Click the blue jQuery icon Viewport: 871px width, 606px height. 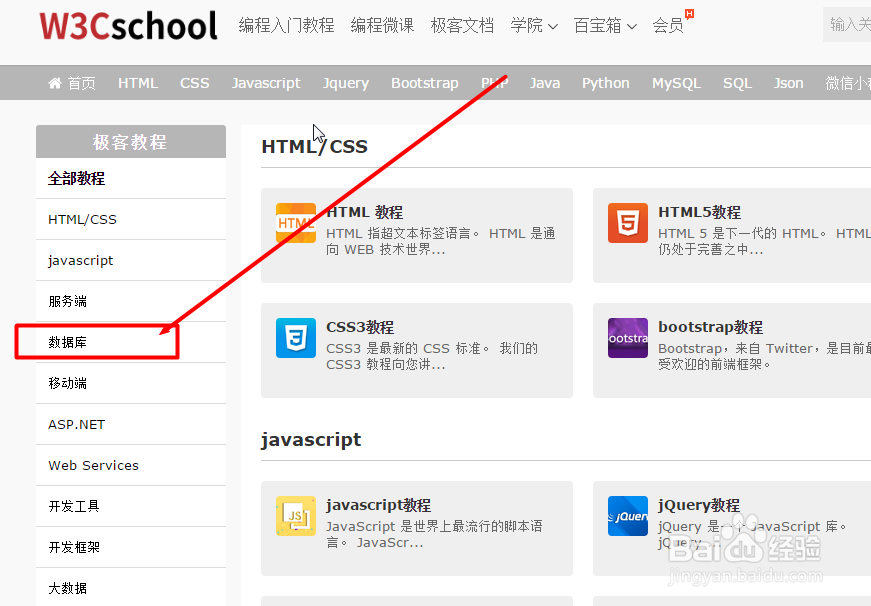coord(627,516)
